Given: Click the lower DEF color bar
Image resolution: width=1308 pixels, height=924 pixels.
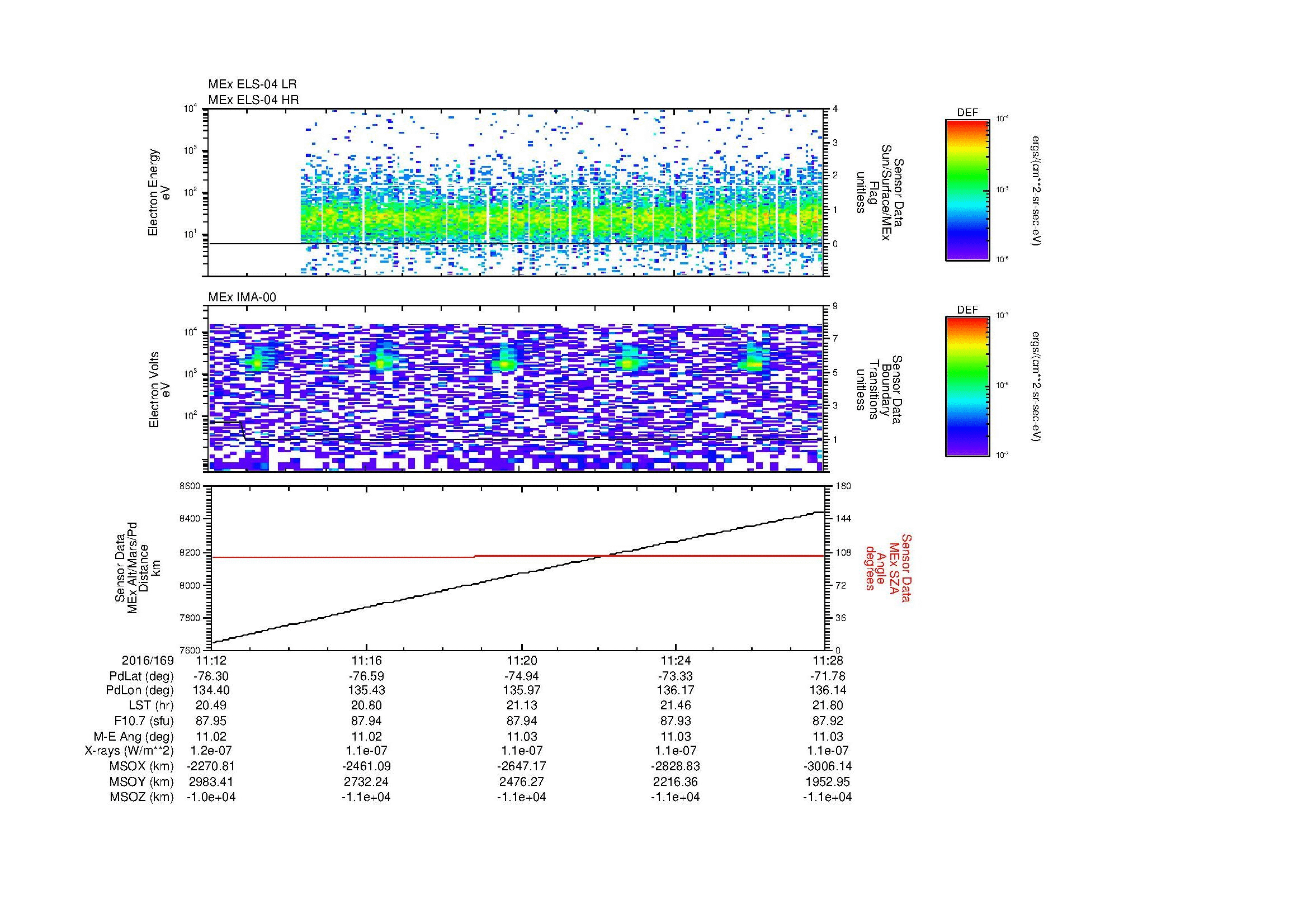Looking at the screenshot, I should pos(967,387).
